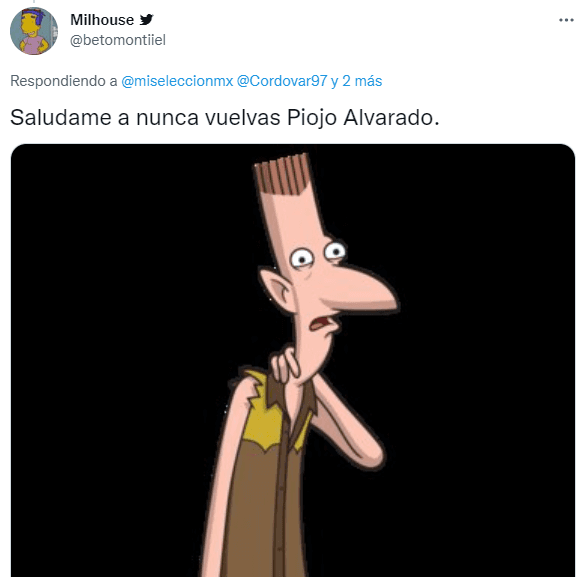583x577 pixels.
Task: Click the "Respondiendo a" label text
Action: tap(64, 81)
